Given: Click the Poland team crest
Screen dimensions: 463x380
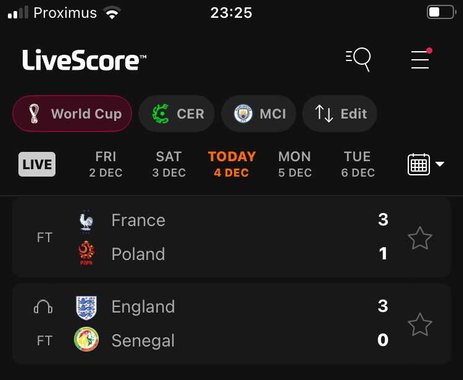Looking at the screenshot, I should tap(86, 253).
